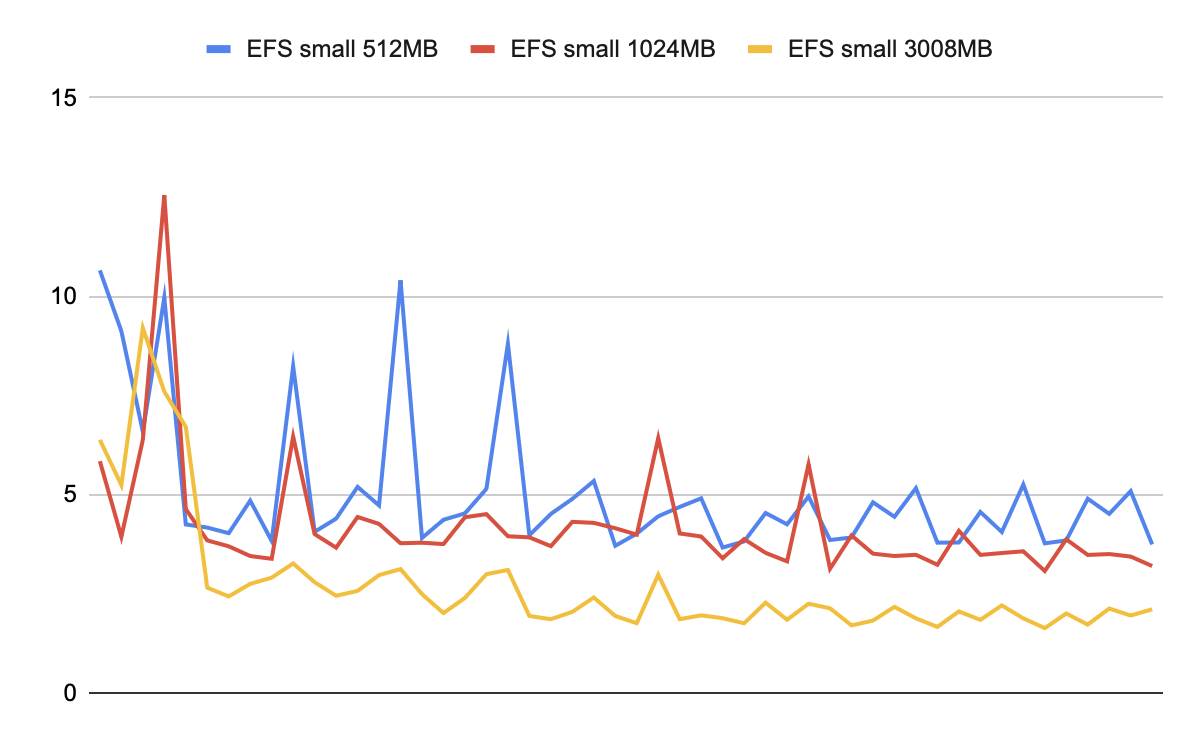The height and width of the screenshot is (740, 1200).
Task: Click the red legend swatch for 1024MB
Action: 482,49
